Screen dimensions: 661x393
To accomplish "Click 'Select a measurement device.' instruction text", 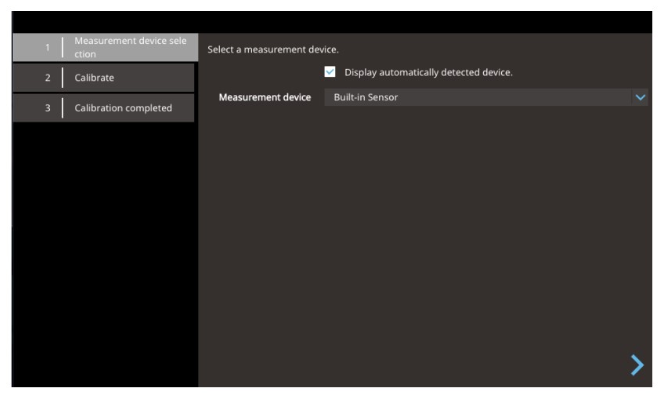I will coord(273,50).
